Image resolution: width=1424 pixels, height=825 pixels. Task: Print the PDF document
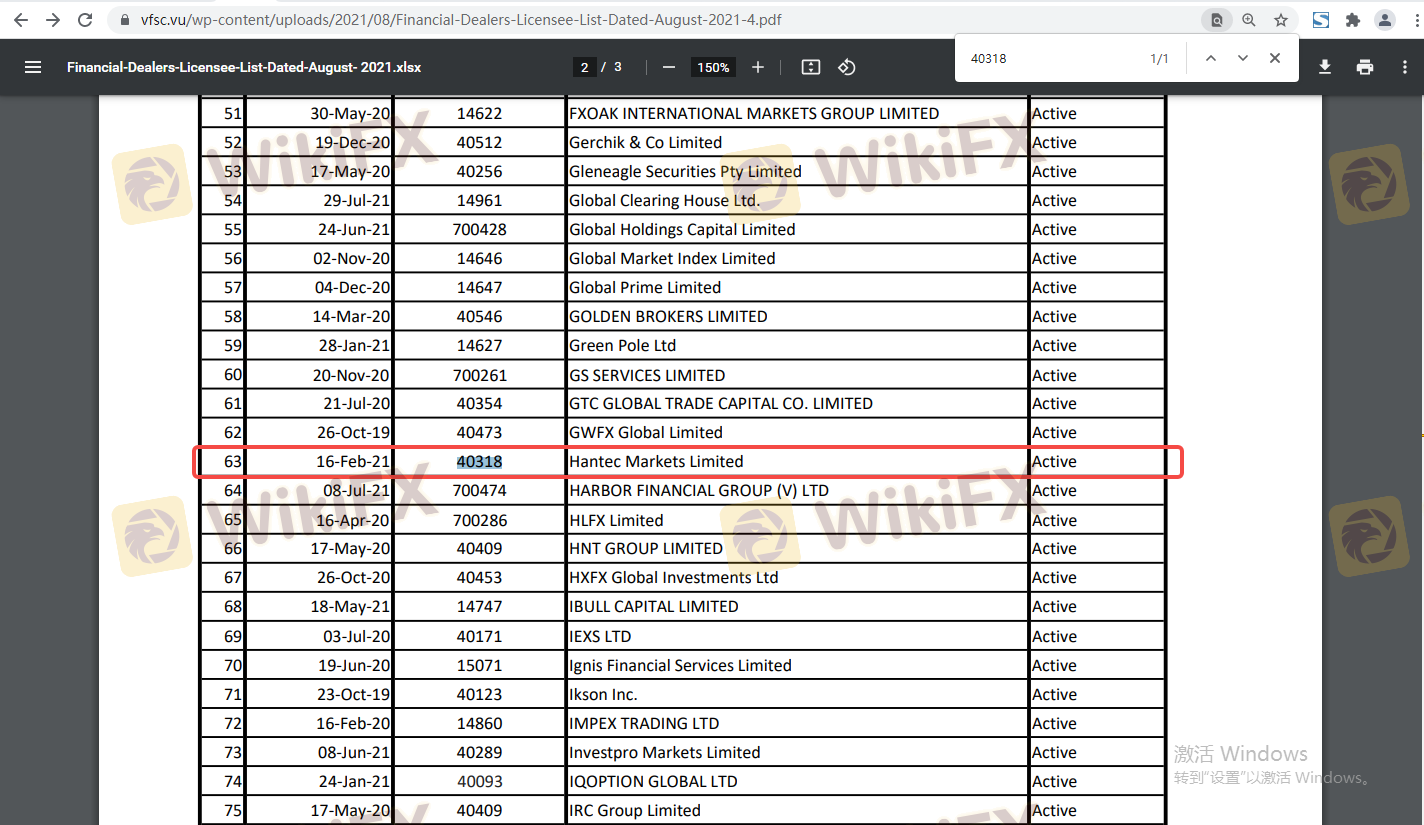click(x=1365, y=67)
